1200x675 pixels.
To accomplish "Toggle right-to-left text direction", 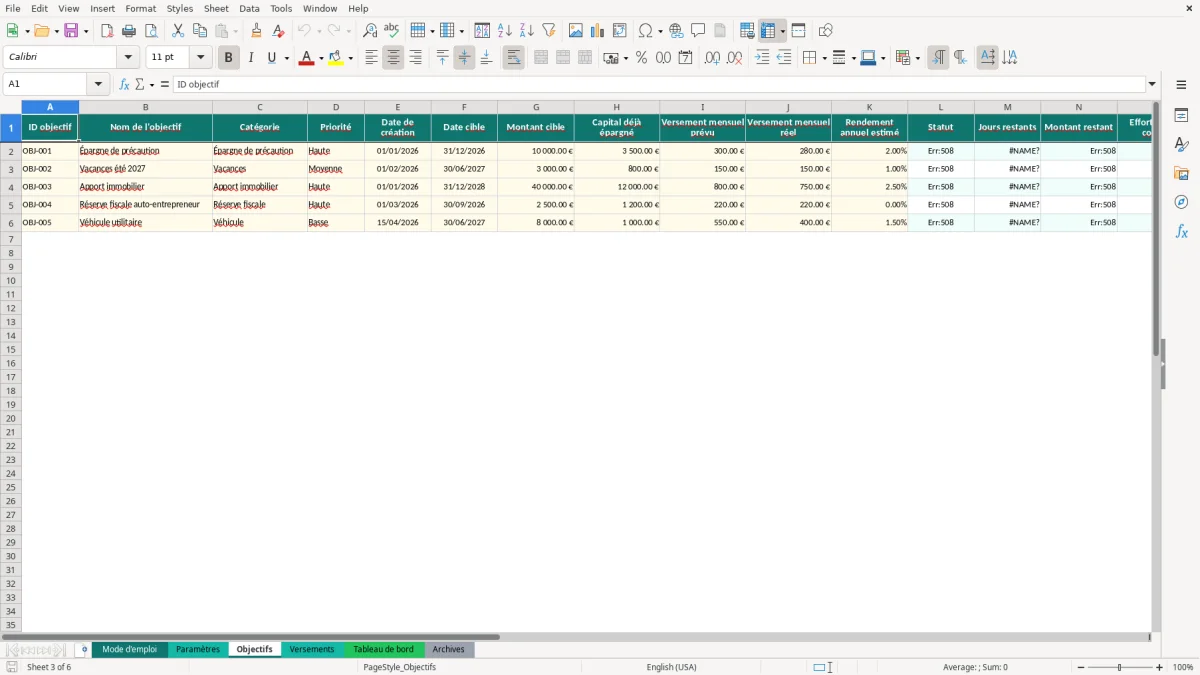I will 960,58.
